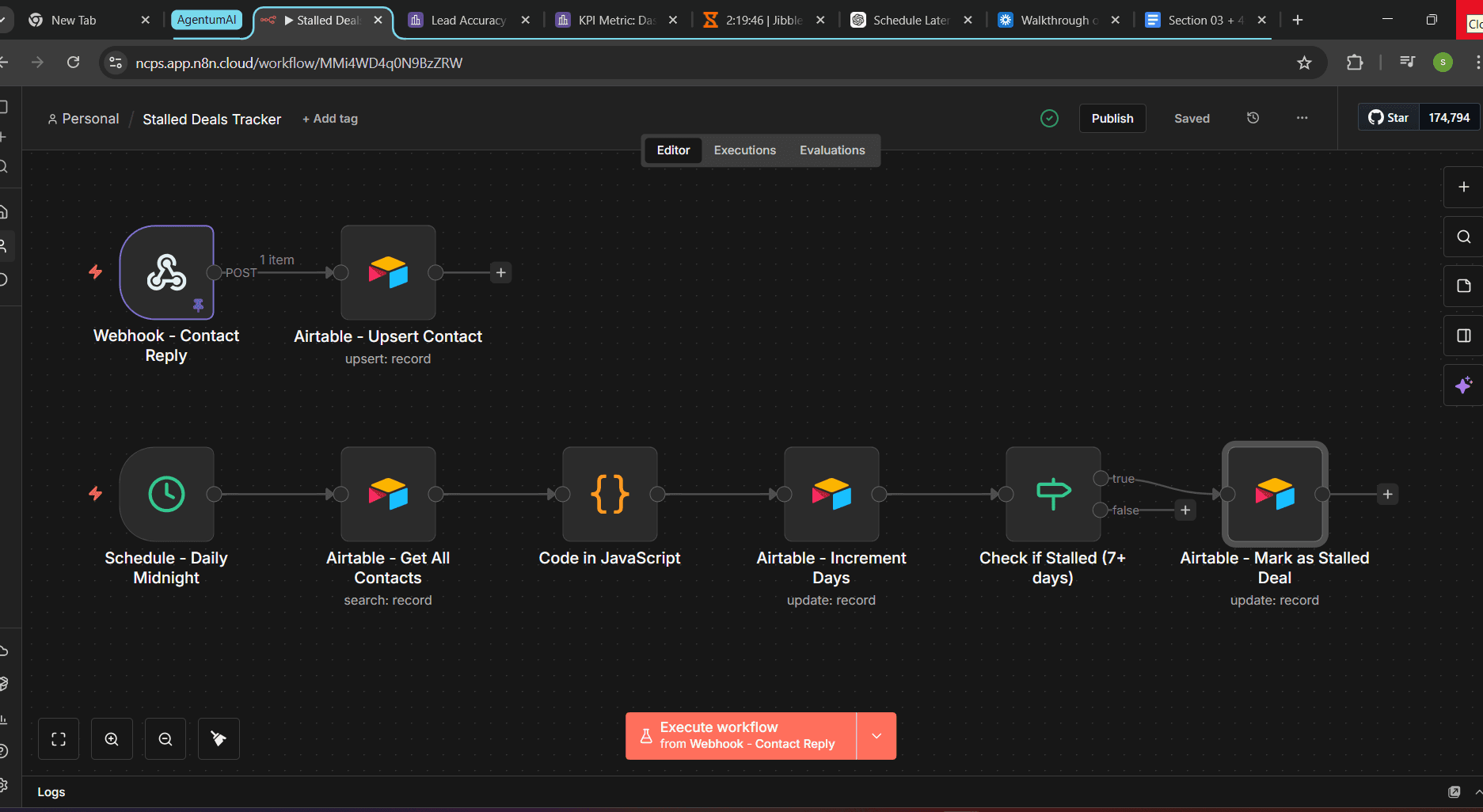Select the Airtable - Mark as Stalled Deal node
The width and height of the screenshot is (1483, 812).
[1275, 494]
